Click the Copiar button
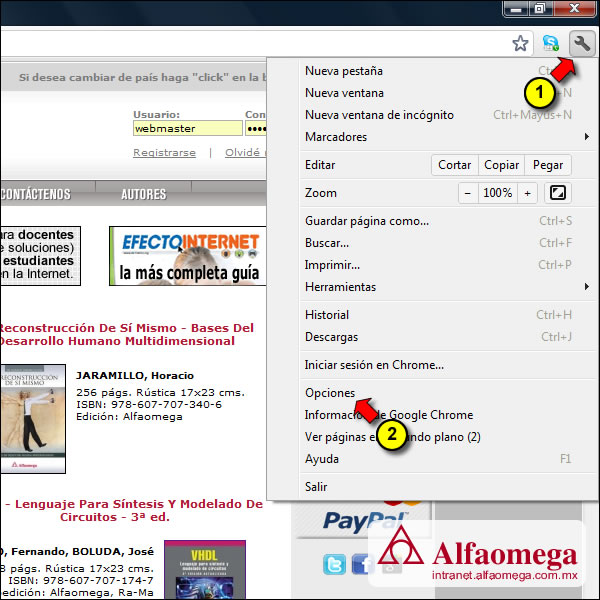This screenshot has height=600, width=600. (x=501, y=165)
